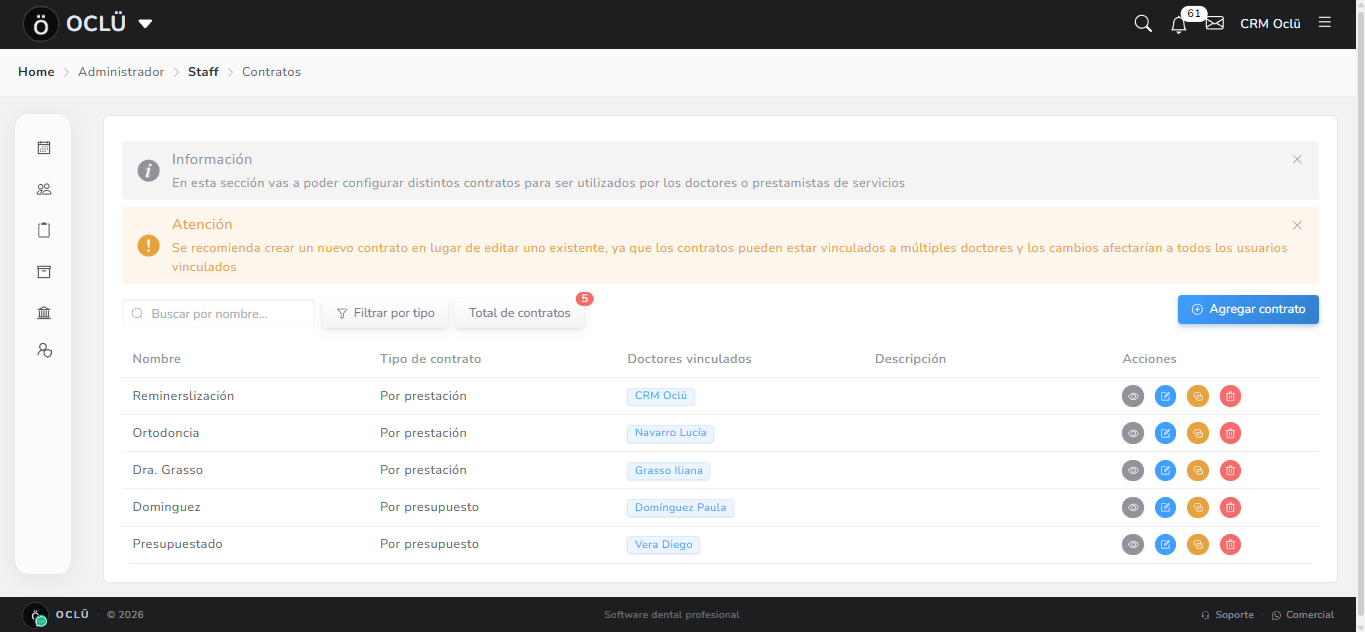This screenshot has height=632, width=1365.
Task: Duplicate the Dominguez contract
Action: pyautogui.click(x=1198, y=507)
